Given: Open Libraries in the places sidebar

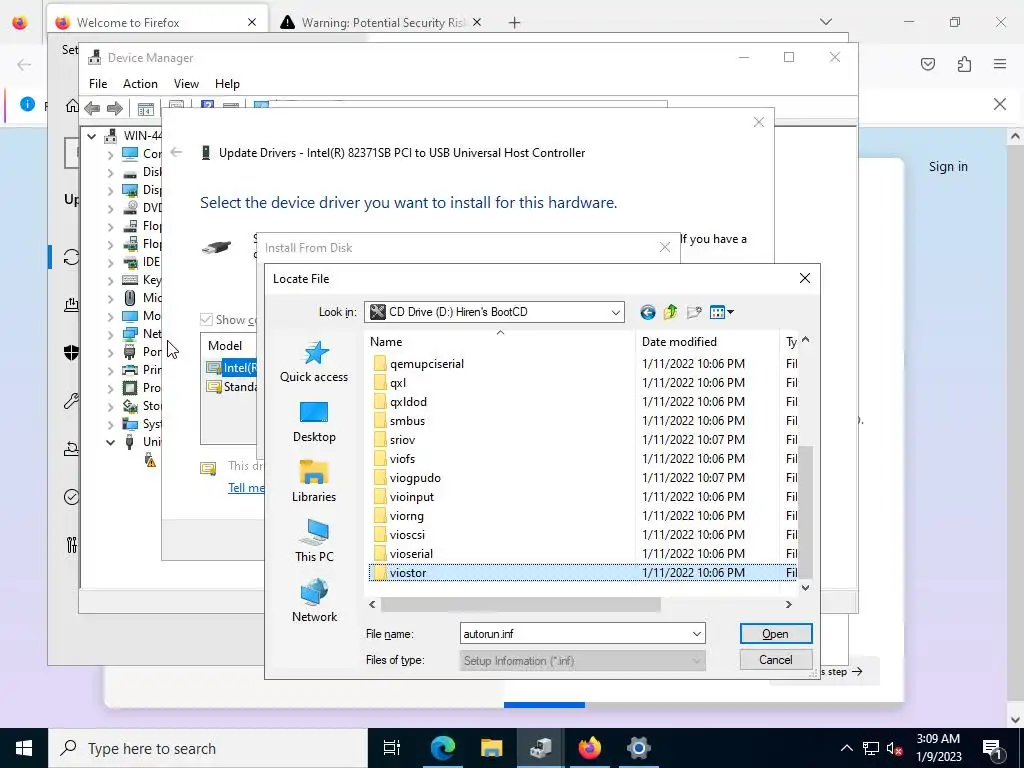Looking at the screenshot, I should tap(314, 482).
